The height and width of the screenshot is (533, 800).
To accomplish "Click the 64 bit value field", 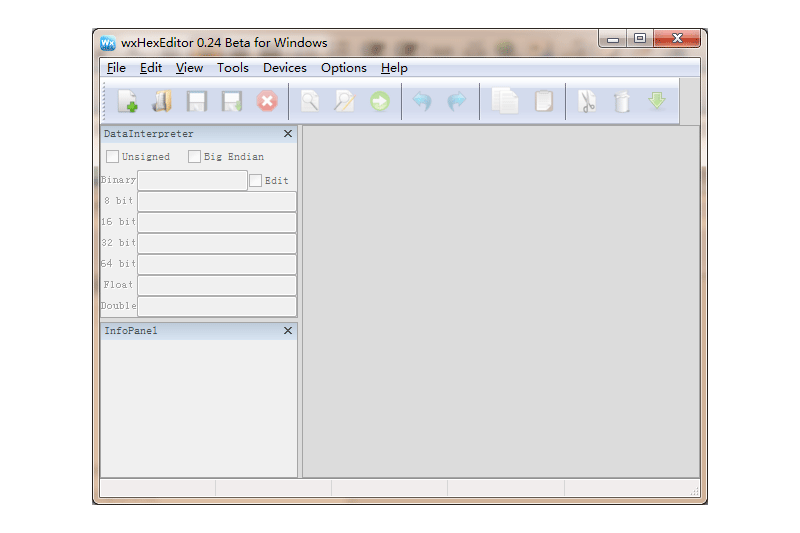I will coord(217,264).
